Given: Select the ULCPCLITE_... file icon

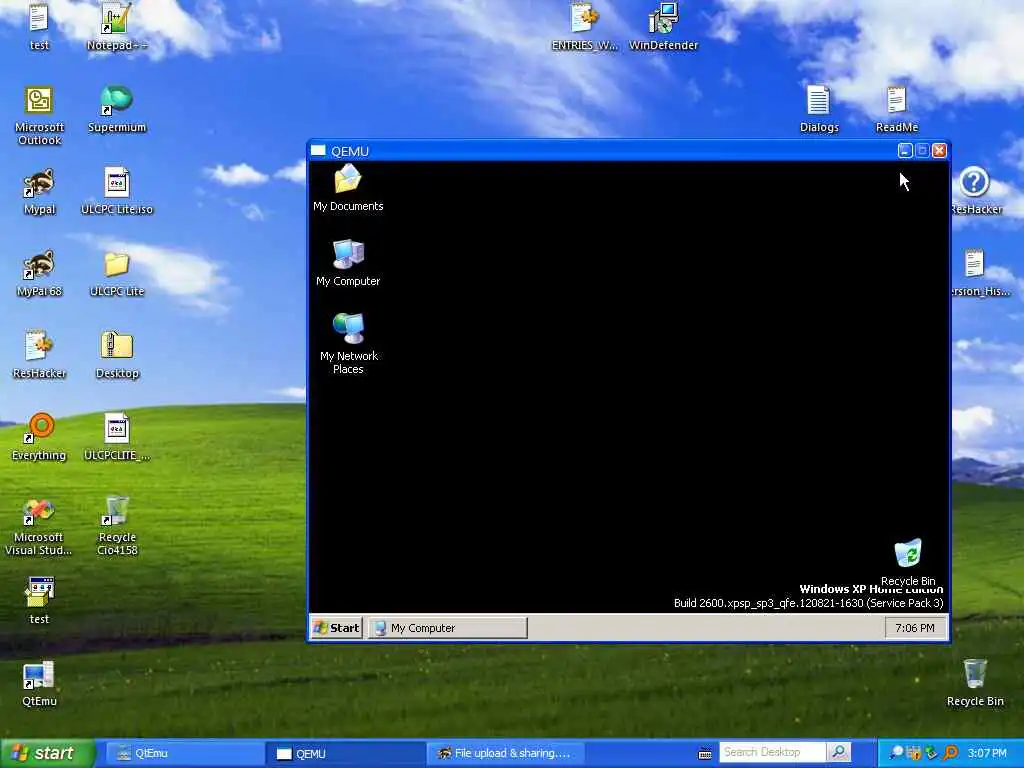Looking at the screenshot, I should (117, 437).
